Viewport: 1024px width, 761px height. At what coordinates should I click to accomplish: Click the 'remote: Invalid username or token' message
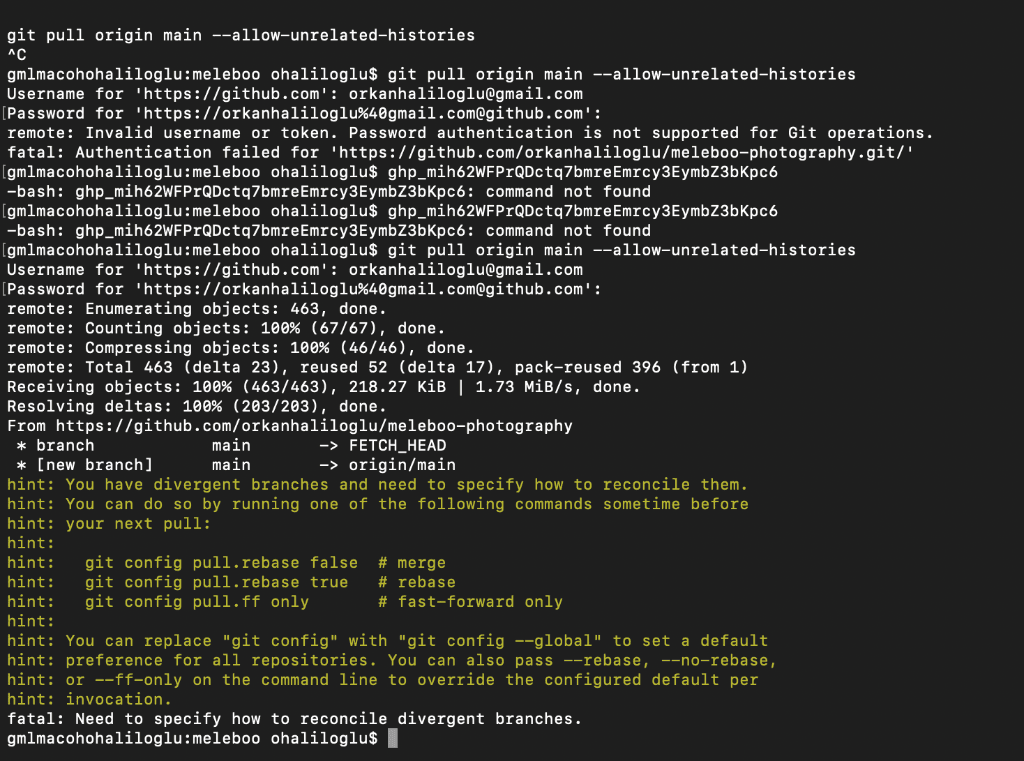click(470, 133)
